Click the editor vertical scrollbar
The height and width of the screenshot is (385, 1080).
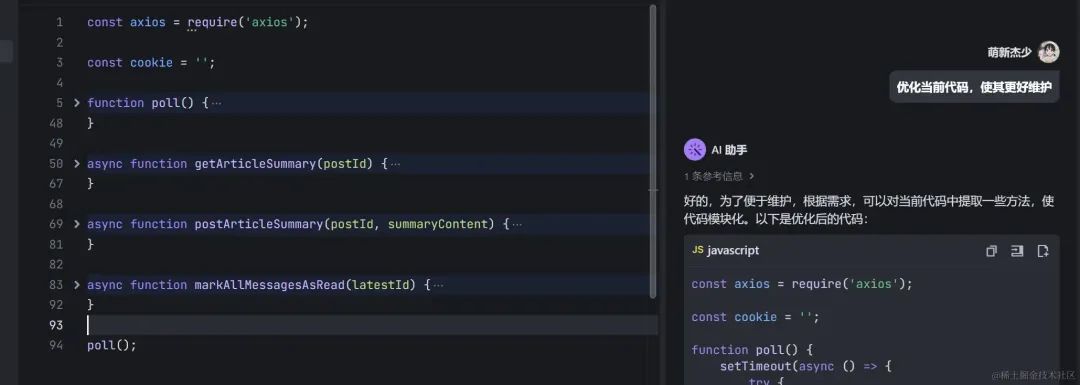[x=653, y=152]
